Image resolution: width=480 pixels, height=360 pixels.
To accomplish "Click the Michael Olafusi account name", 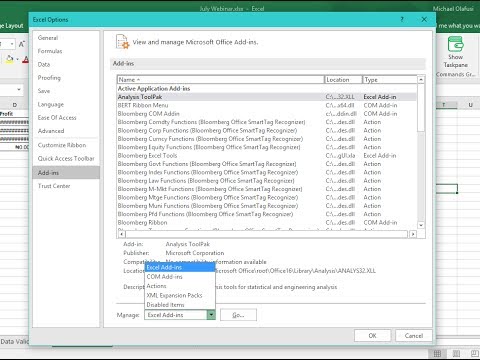I will point(453,9).
